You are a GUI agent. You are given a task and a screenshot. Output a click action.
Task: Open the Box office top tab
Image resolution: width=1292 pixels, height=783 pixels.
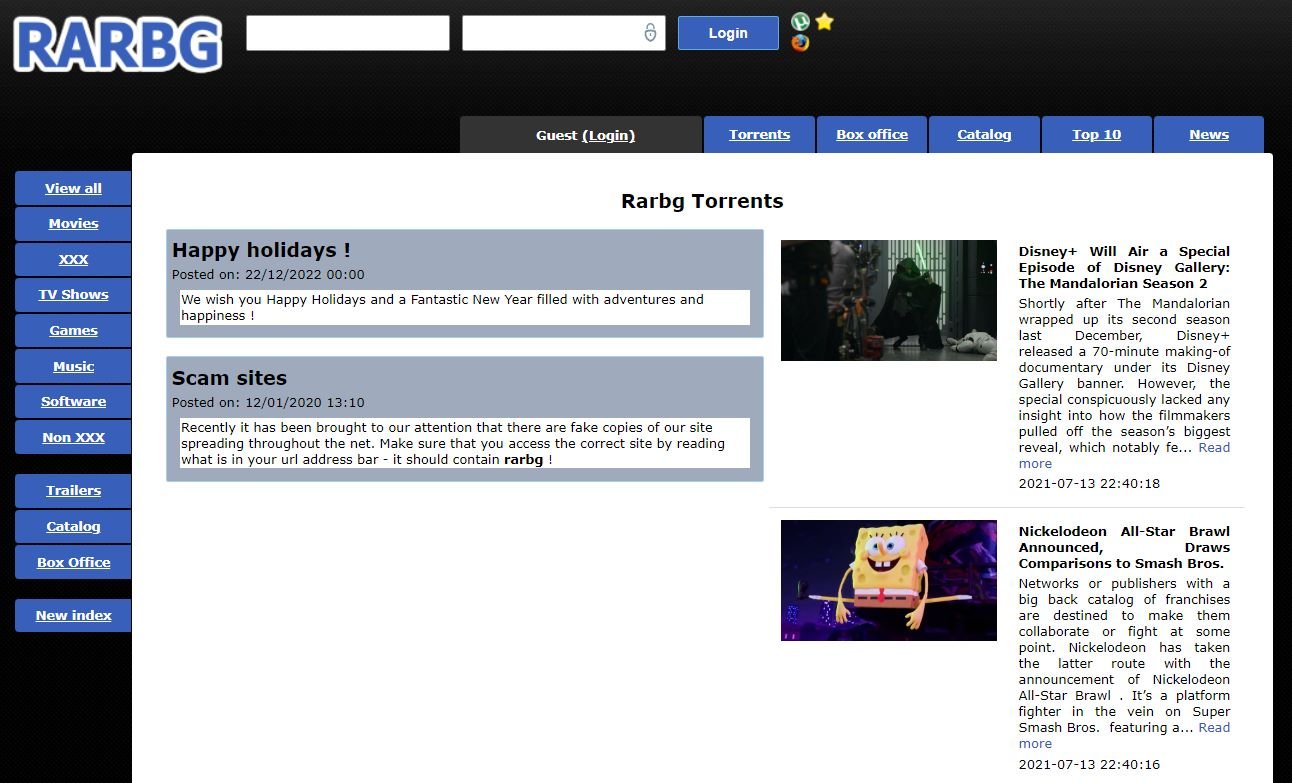click(872, 135)
